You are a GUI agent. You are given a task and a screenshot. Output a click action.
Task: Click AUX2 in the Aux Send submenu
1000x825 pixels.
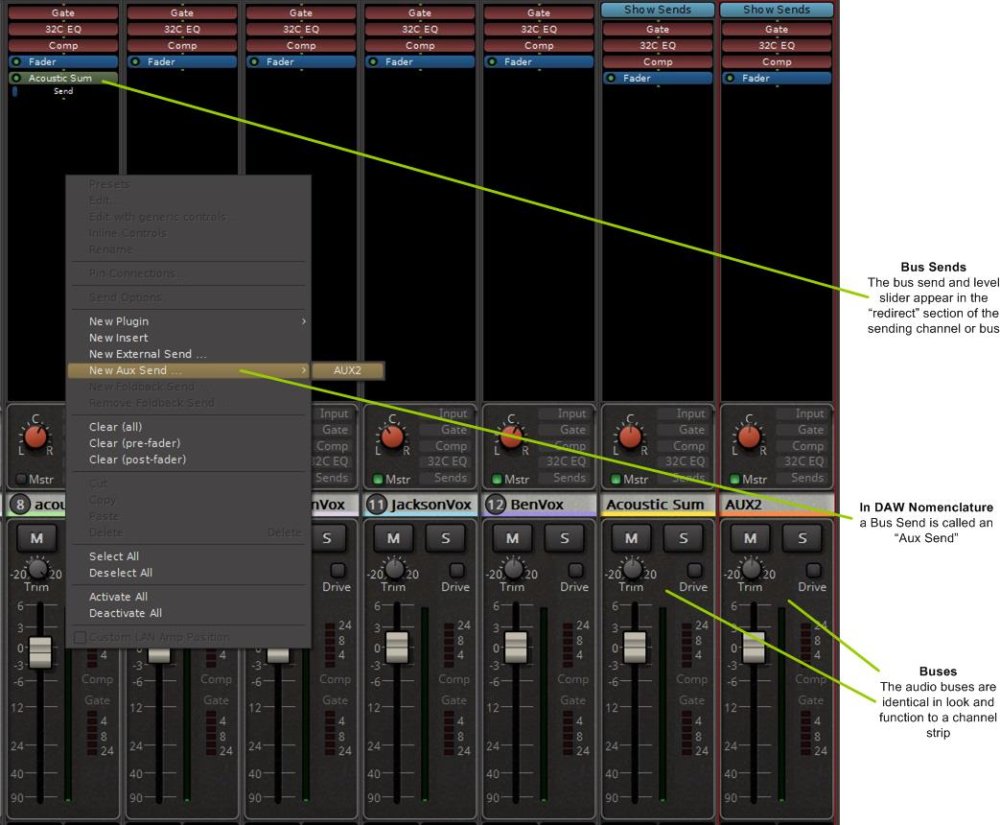(x=350, y=369)
